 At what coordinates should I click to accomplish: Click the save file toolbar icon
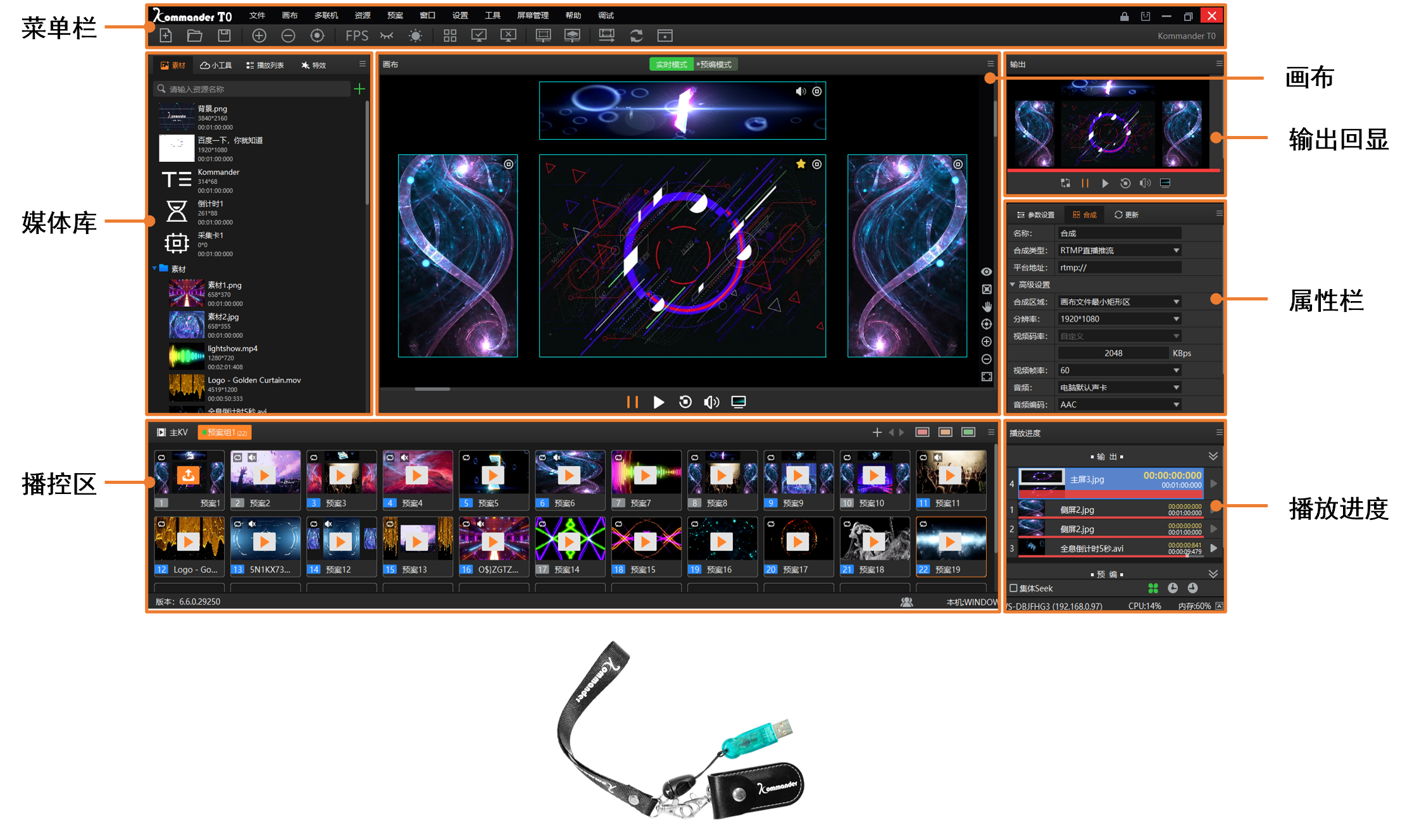point(224,36)
